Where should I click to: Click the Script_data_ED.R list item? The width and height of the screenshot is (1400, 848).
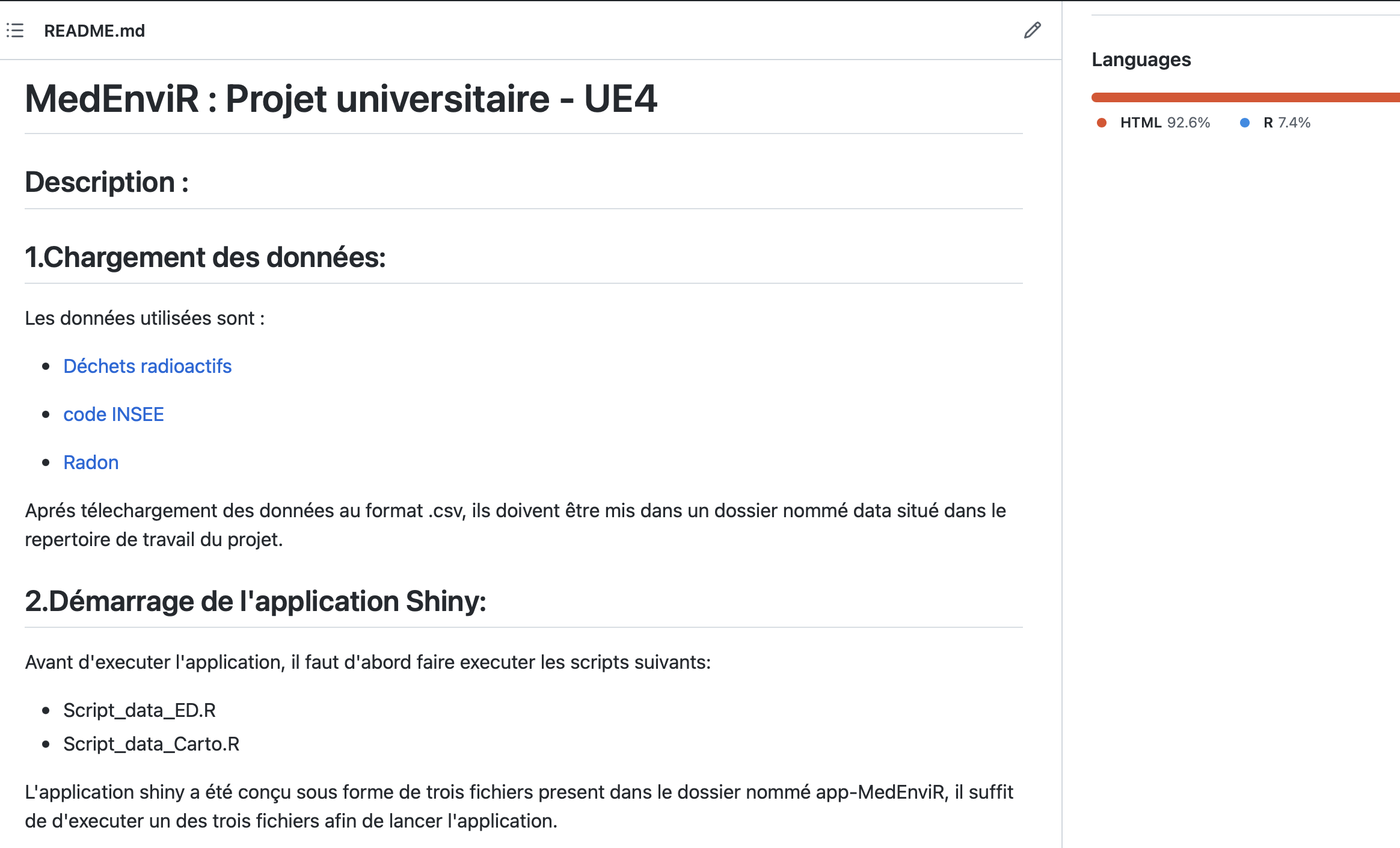click(x=140, y=710)
